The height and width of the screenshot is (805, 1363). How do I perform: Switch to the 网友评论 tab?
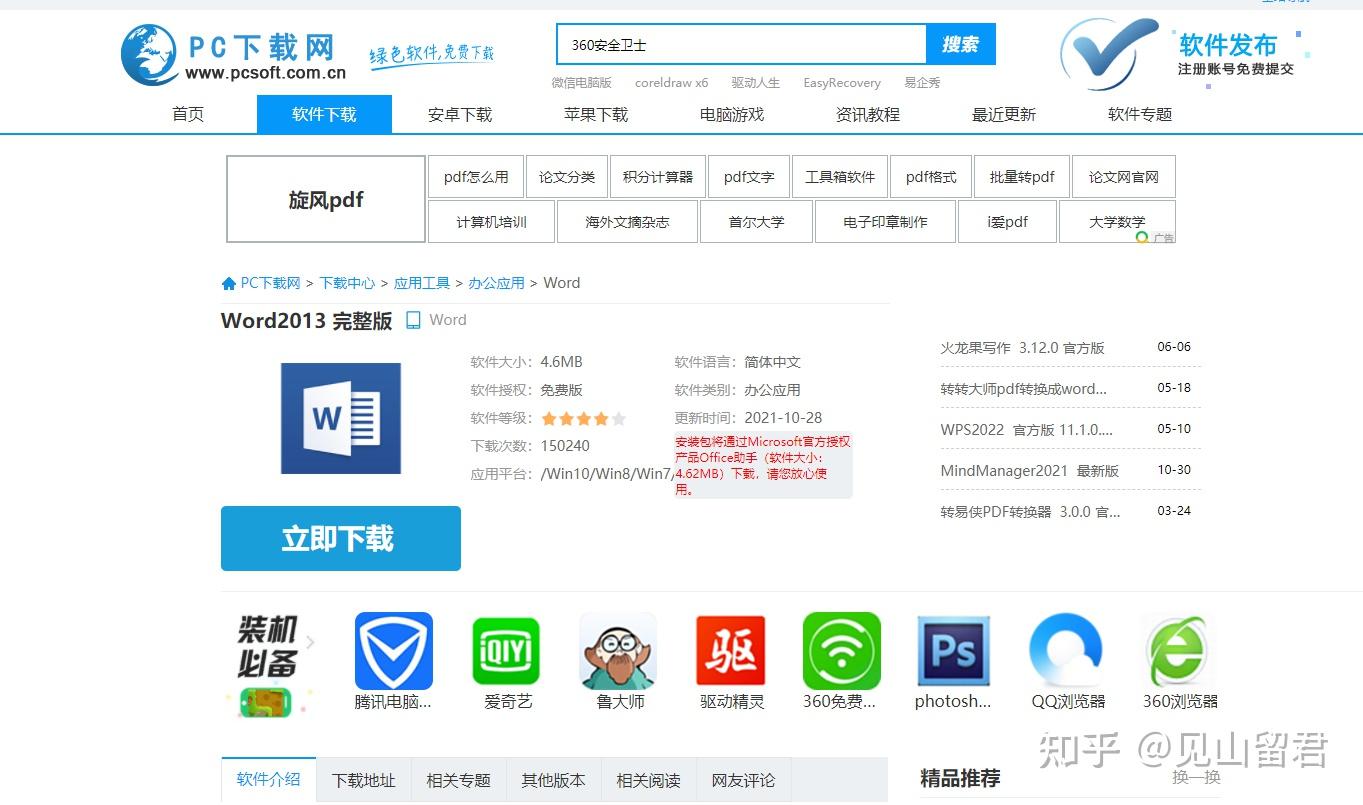743,781
